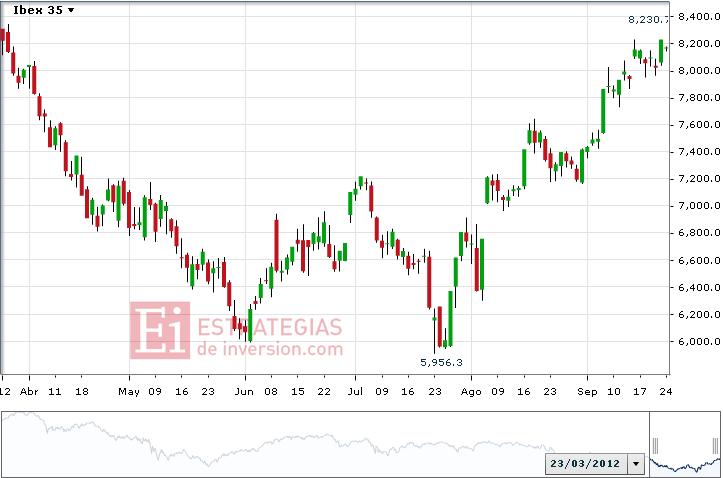The width and height of the screenshot is (723, 478).
Task: Click the 8,000.0 price axis label
Action: tap(699, 71)
